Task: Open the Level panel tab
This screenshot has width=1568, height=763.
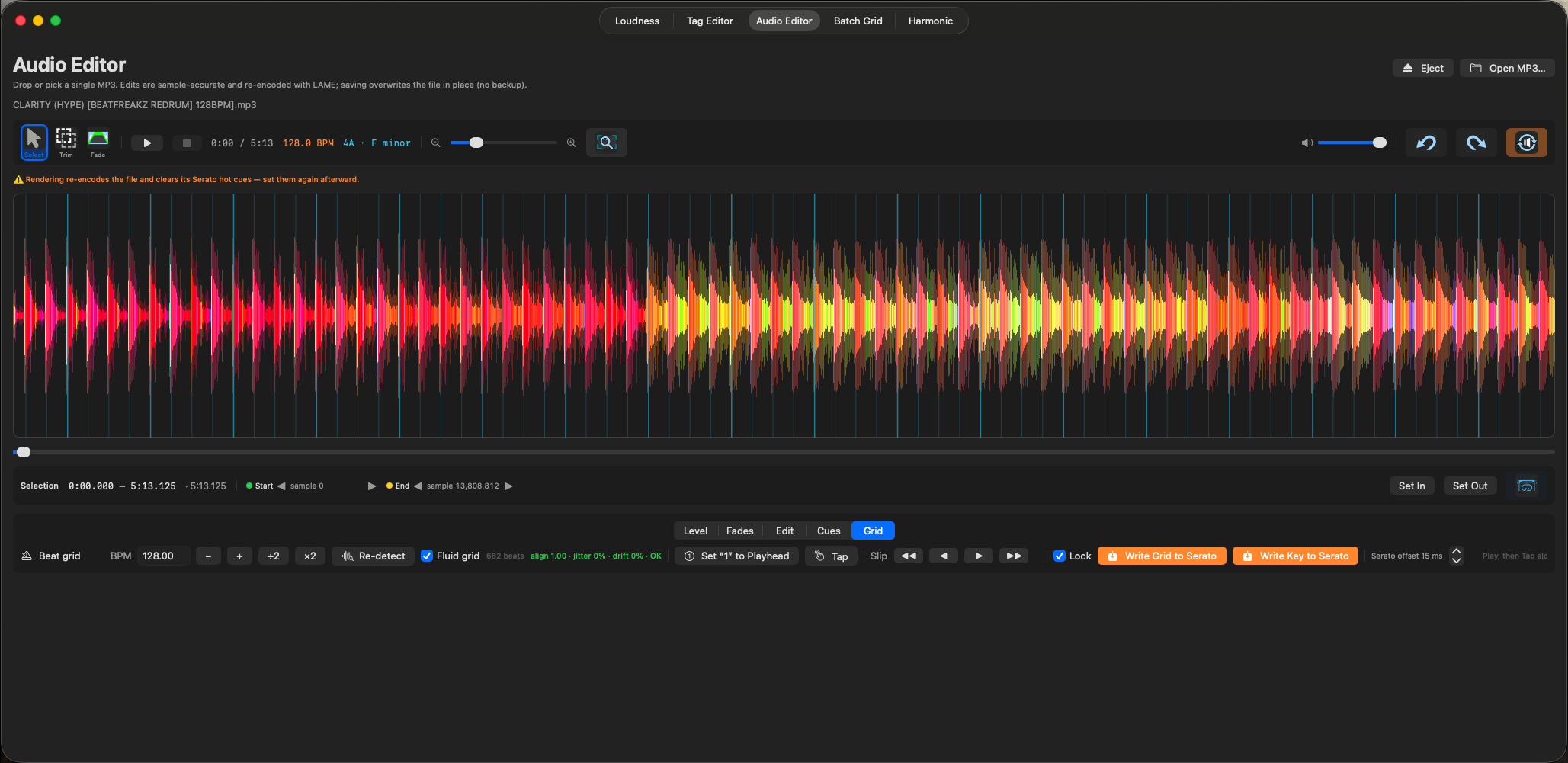Action: pyautogui.click(x=695, y=531)
